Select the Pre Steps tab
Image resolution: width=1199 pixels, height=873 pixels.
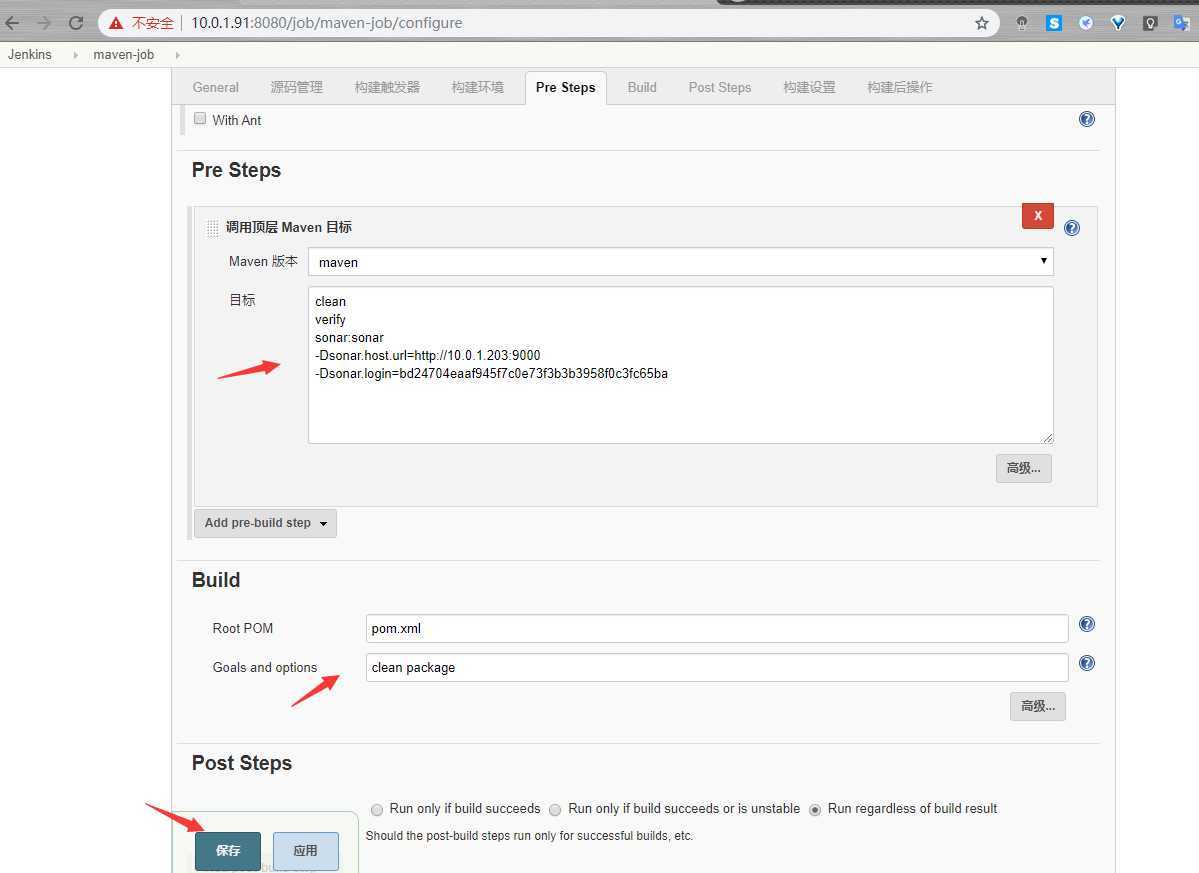(566, 88)
